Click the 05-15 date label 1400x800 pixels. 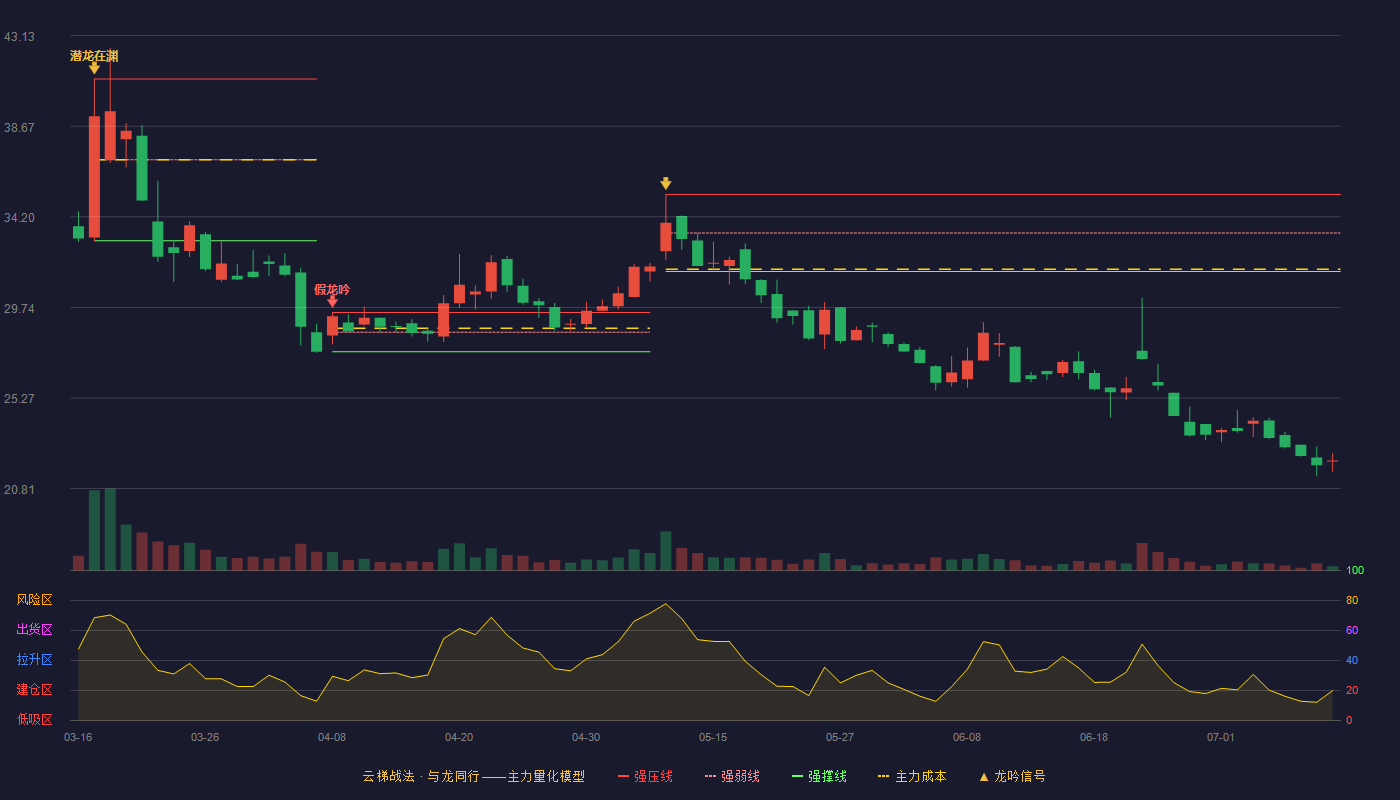tap(713, 737)
